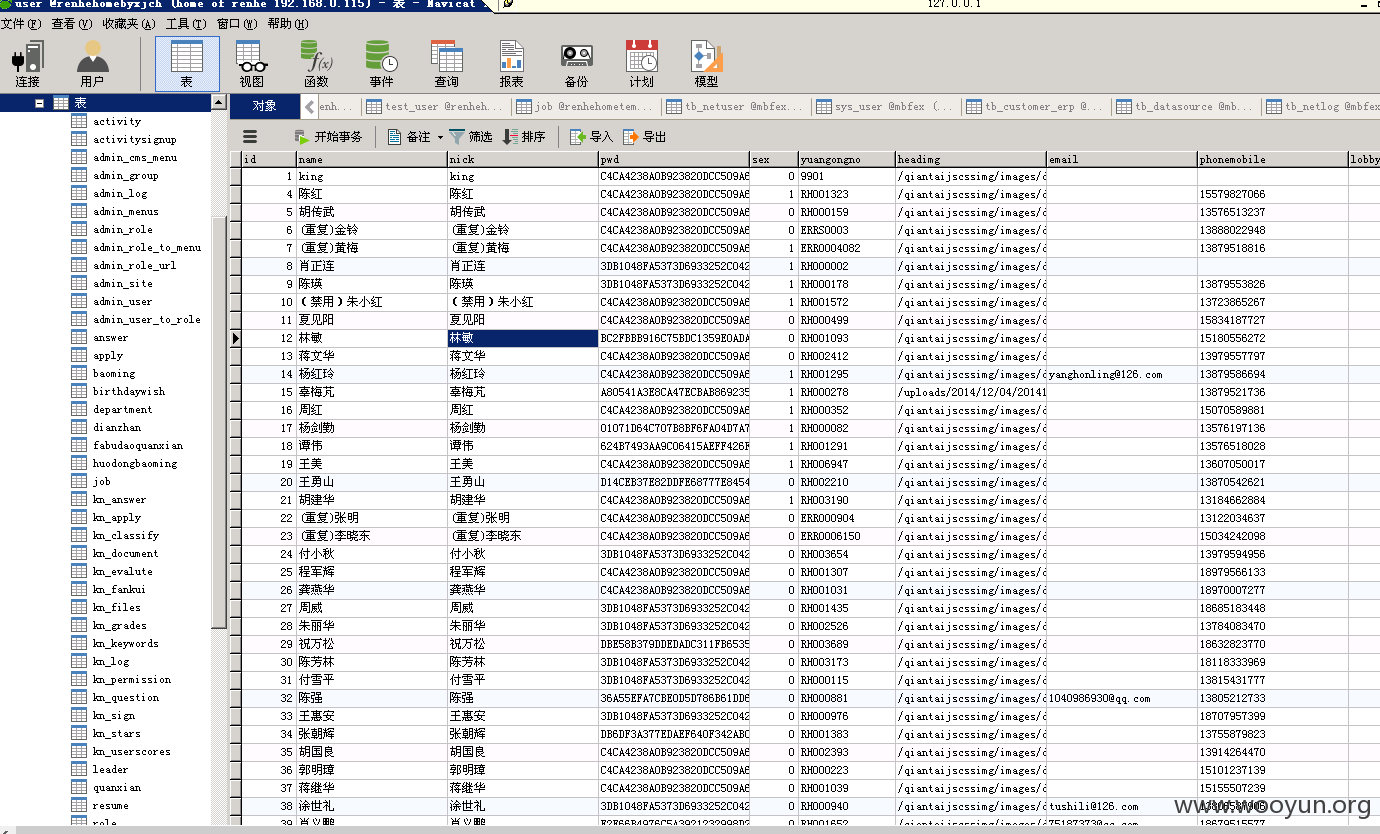Image resolution: width=1380 pixels, height=834 pixels.
Task: Click name cell 祝万松
Action: coord(372,644)
